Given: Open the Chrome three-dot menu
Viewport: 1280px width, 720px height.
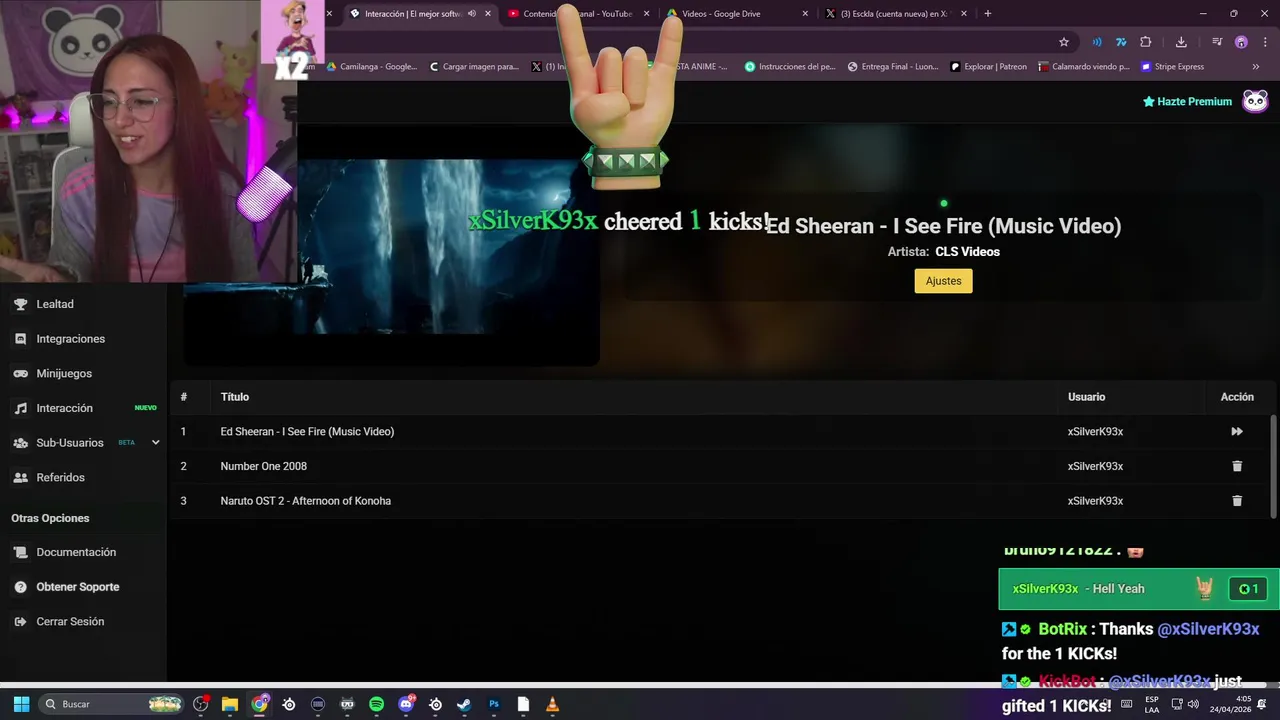Looking at the screenshot, I should point(1265,42).
